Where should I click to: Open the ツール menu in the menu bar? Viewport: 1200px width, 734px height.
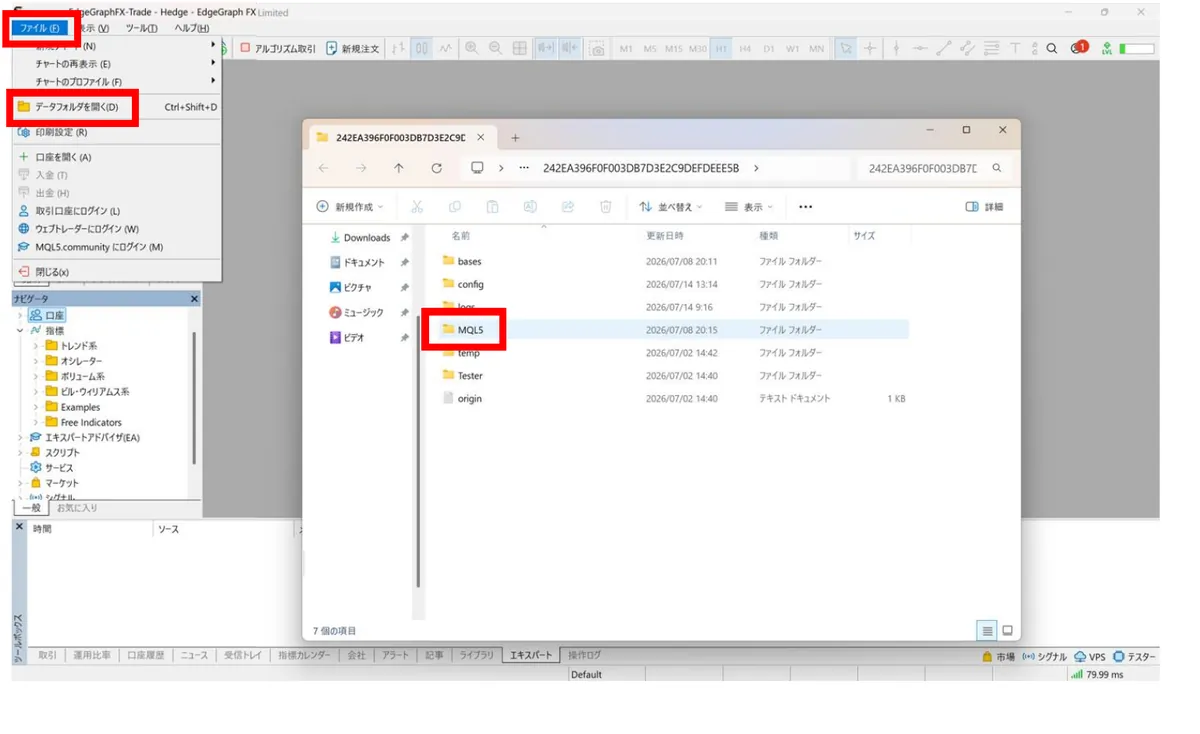coord(141,28)
